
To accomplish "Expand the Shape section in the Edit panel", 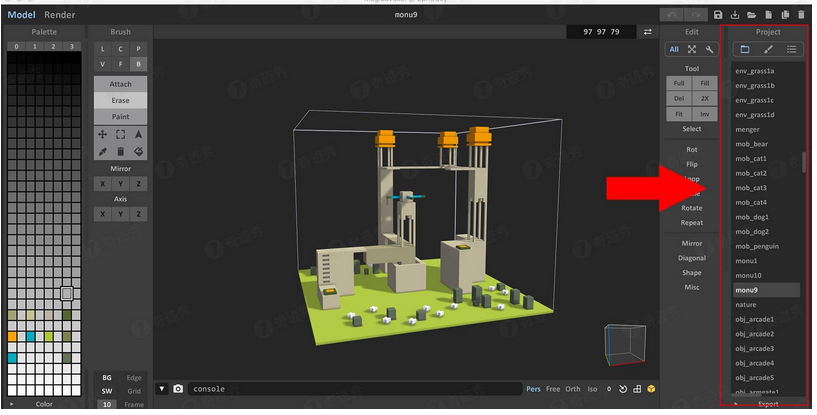I will (691, 273).
